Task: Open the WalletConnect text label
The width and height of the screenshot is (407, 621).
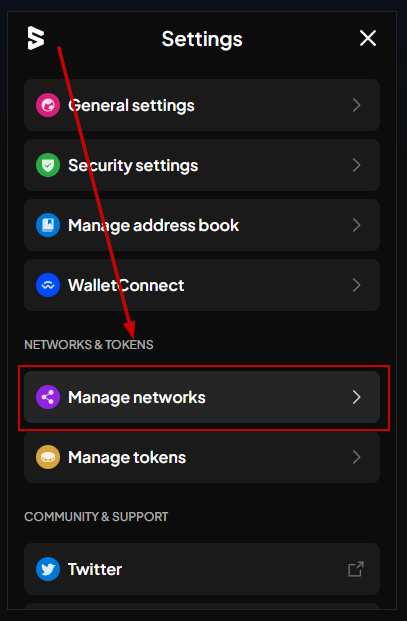Action: click(x=126, y=285)
